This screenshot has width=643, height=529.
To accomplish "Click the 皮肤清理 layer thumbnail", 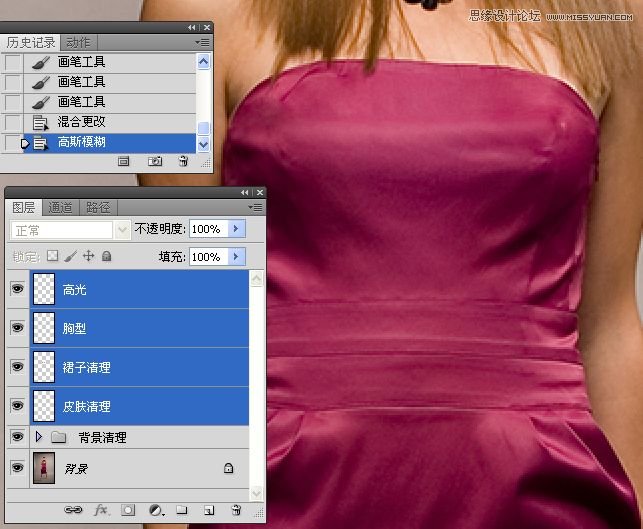I will click(x=44, y=406).
